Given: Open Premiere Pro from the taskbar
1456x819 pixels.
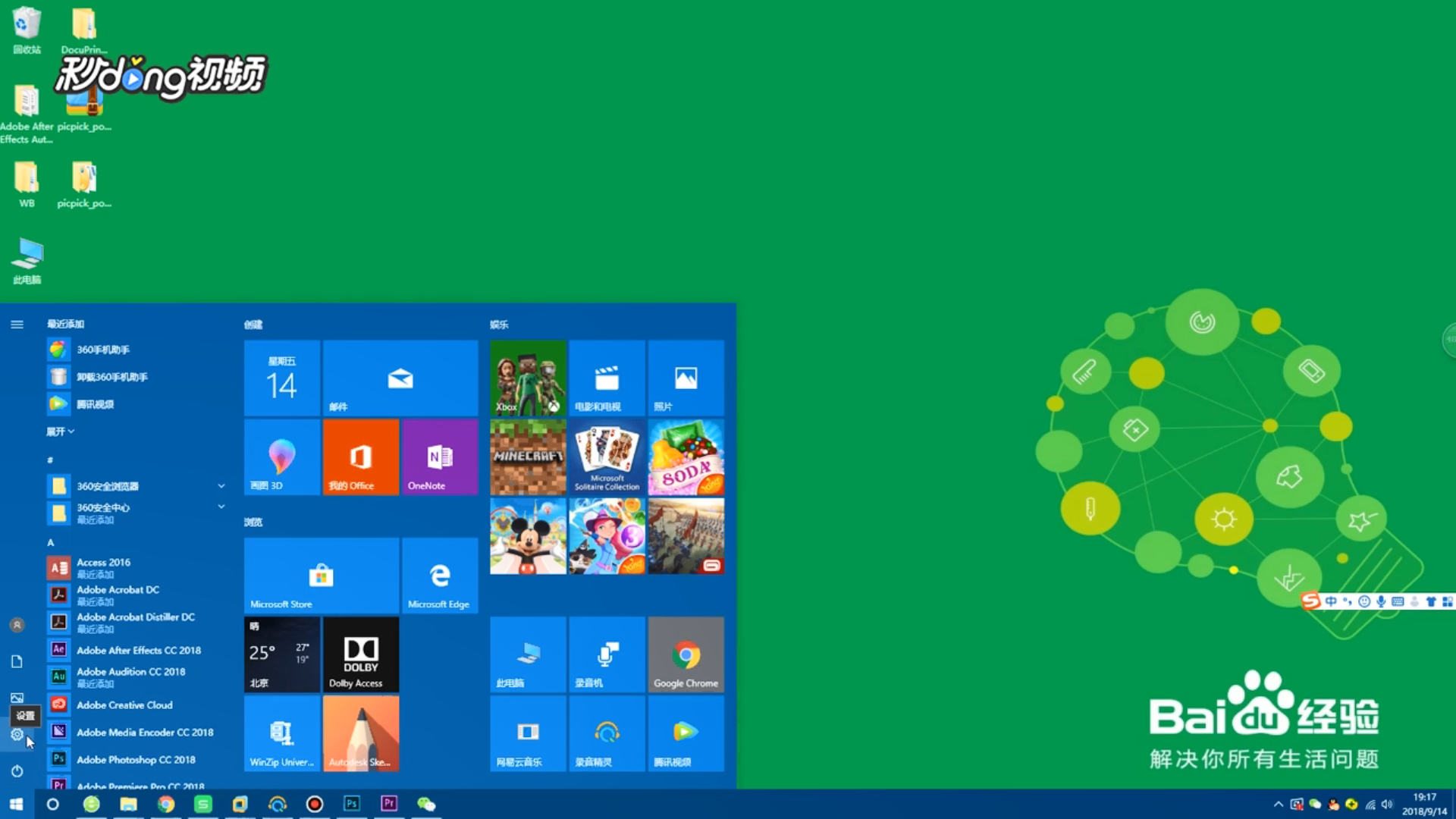Looking at the screenshot, I should [x=389, y=804].
